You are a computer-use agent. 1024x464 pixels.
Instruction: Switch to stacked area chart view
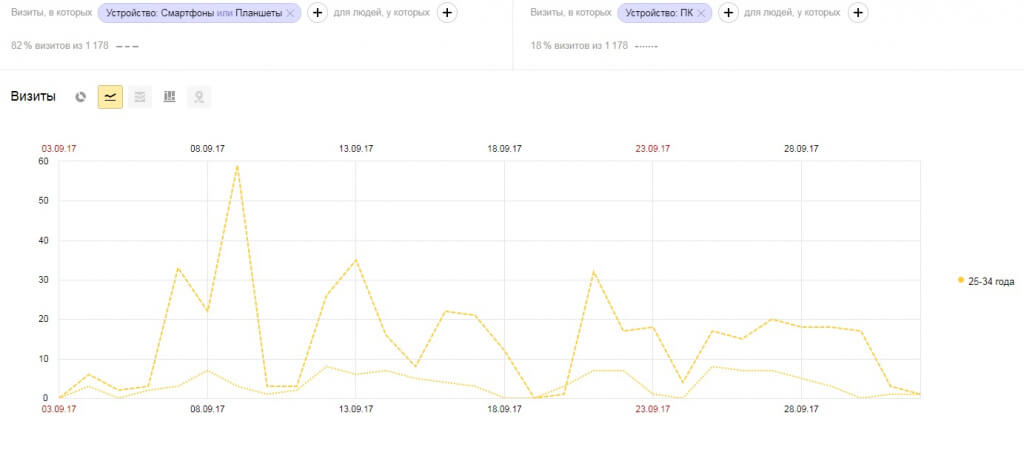(140, 97)
